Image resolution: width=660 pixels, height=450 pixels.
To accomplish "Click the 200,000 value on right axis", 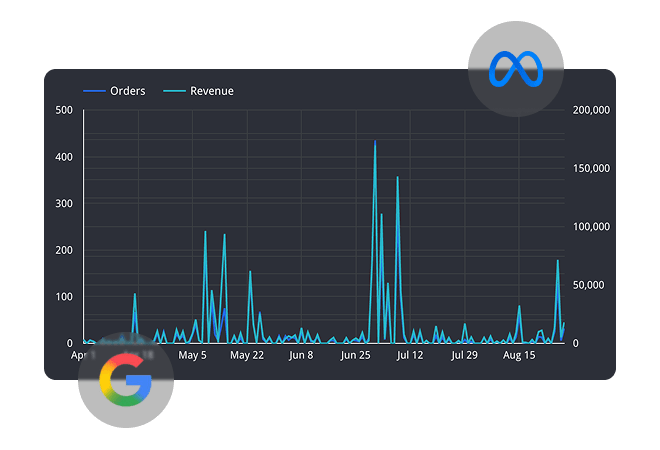I will (587, 110).
